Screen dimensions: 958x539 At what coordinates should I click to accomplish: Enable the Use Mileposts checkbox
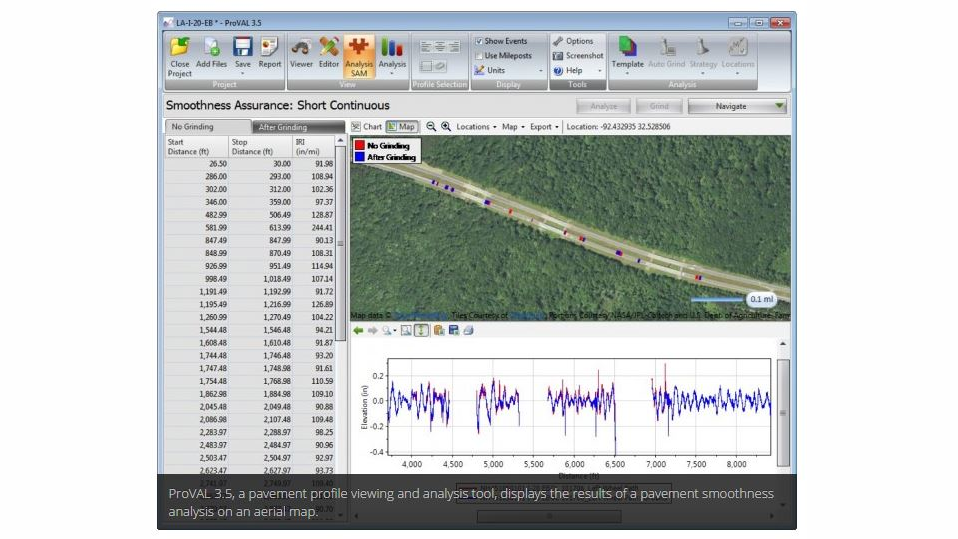coord(479,56)
